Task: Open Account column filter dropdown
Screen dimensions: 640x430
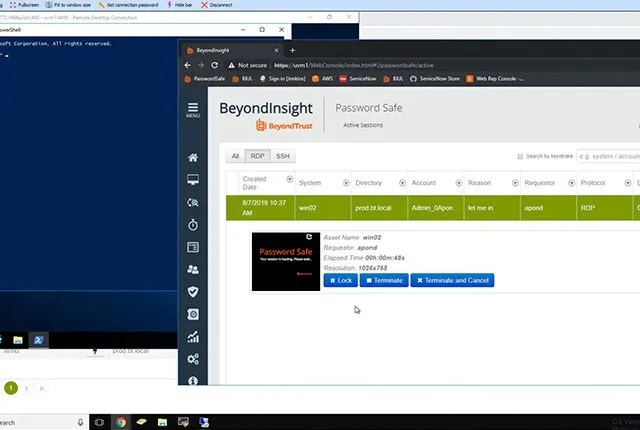Action: [x=458, y=183]
